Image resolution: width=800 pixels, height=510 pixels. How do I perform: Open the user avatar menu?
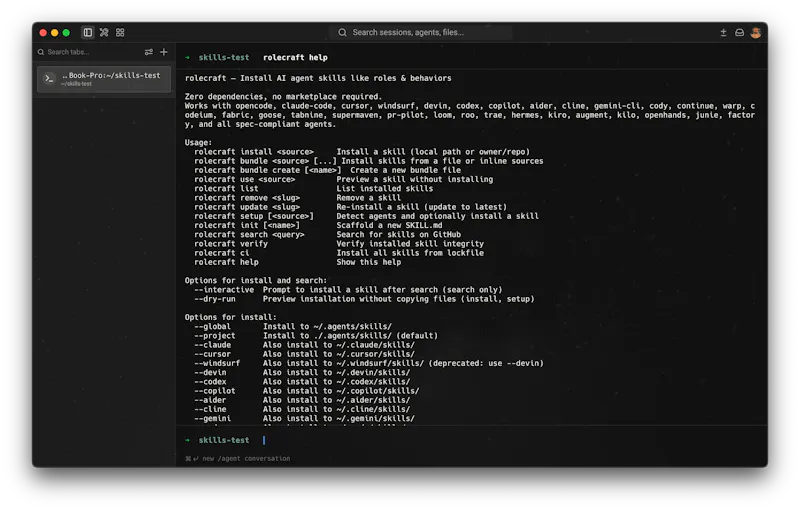tap(756, 32)
